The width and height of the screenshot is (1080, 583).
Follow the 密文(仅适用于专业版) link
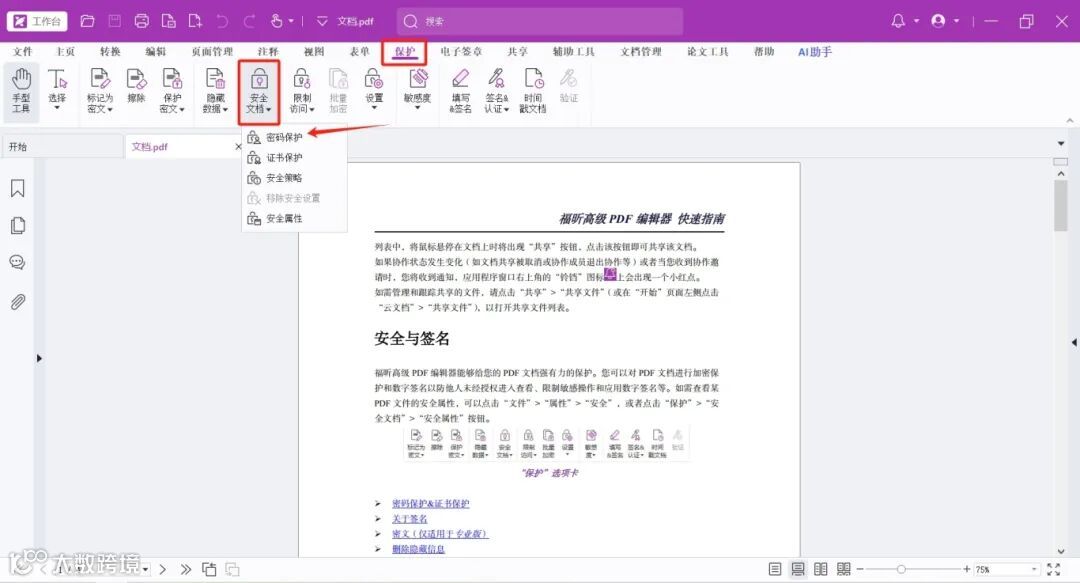tap(440, 534)
